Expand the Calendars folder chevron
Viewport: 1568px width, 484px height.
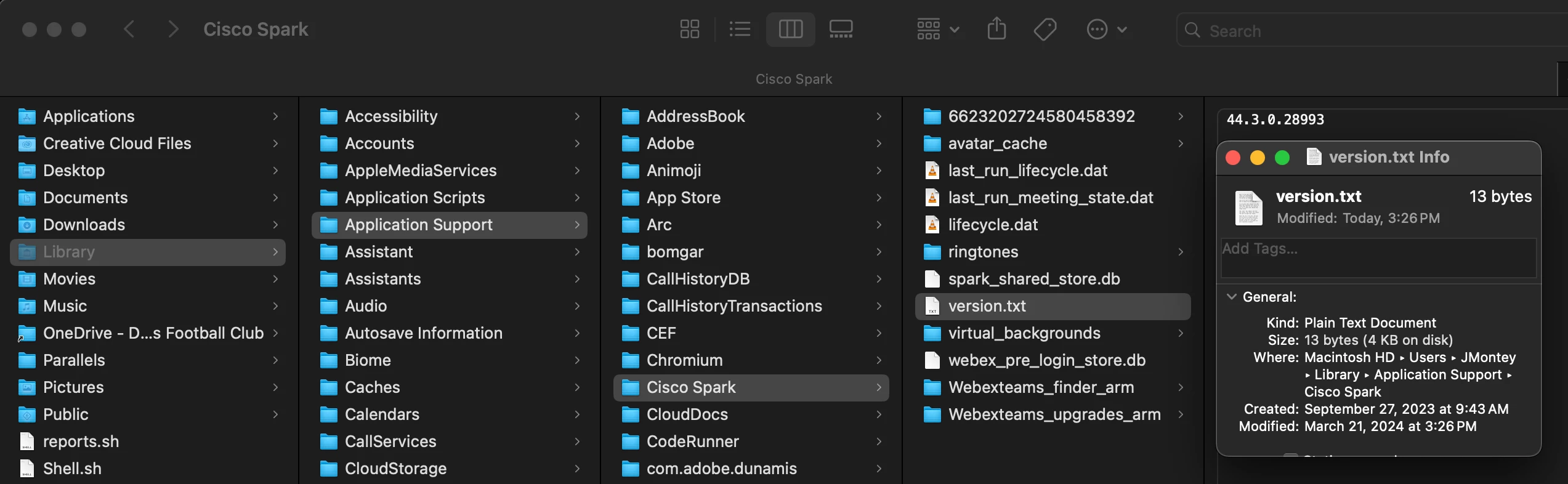point(577,414)
